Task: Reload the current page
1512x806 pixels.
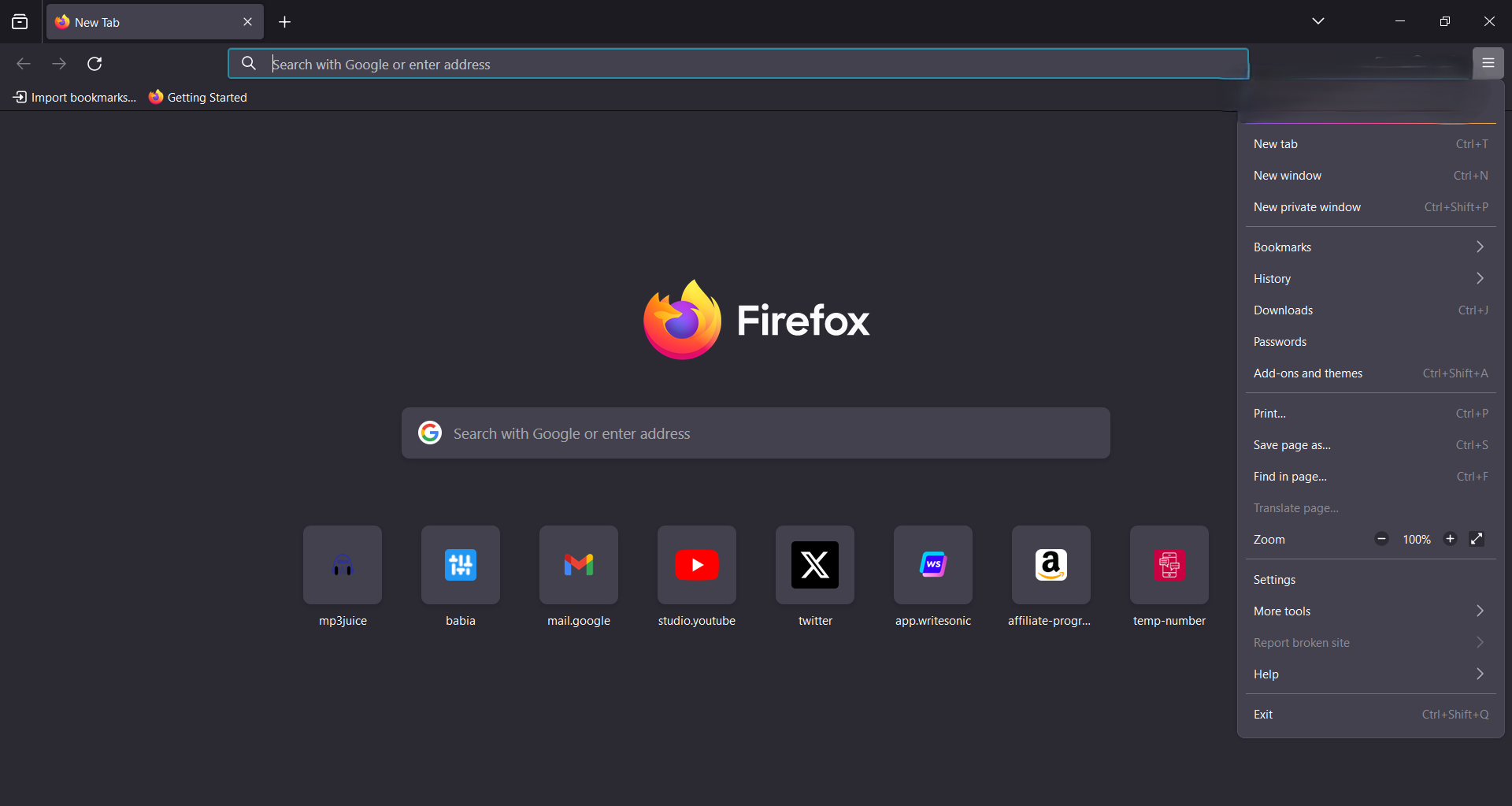Action: point(94,64)
